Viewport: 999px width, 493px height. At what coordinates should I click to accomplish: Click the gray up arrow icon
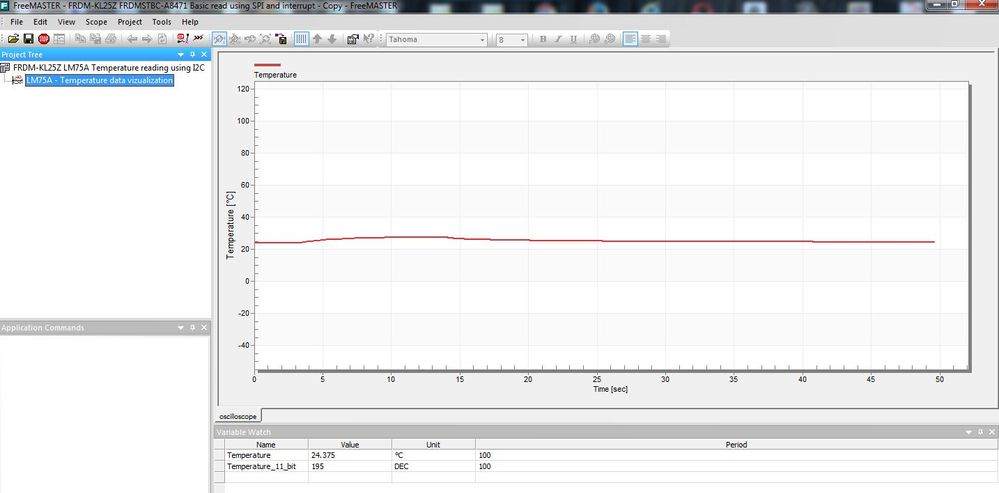point(317,39)
